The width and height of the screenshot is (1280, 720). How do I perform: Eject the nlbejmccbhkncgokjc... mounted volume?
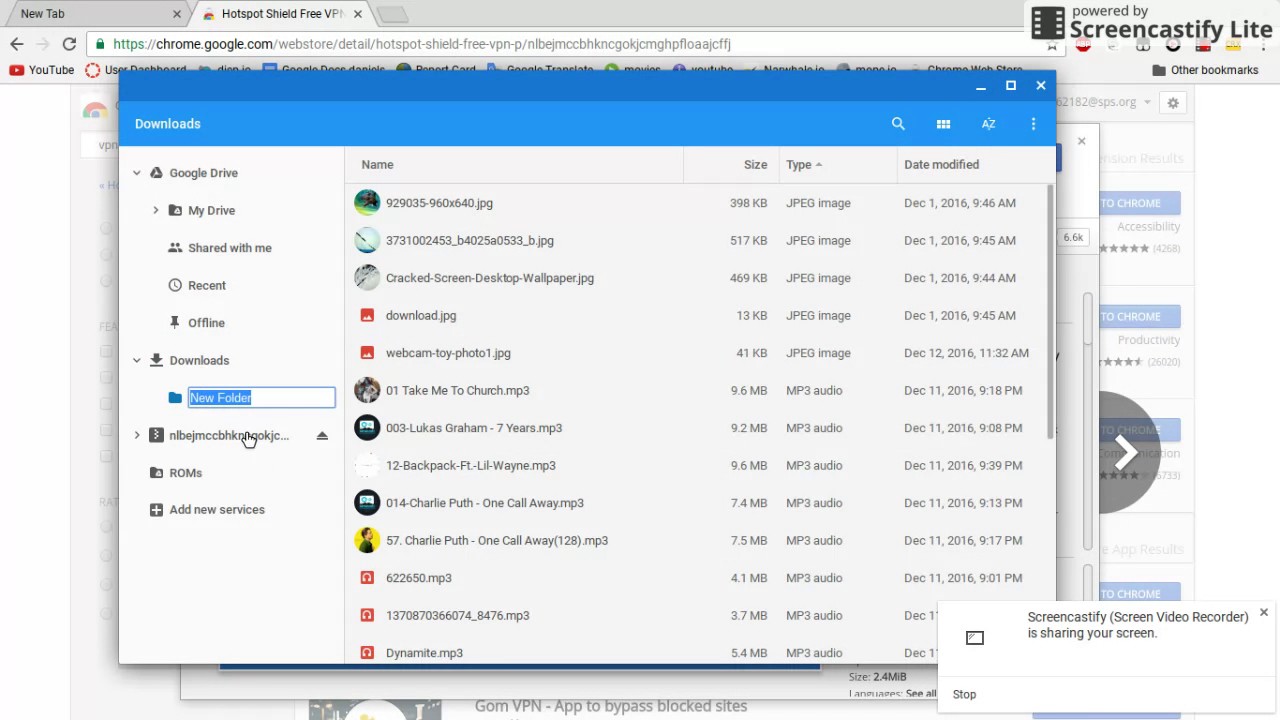[322, 436]
